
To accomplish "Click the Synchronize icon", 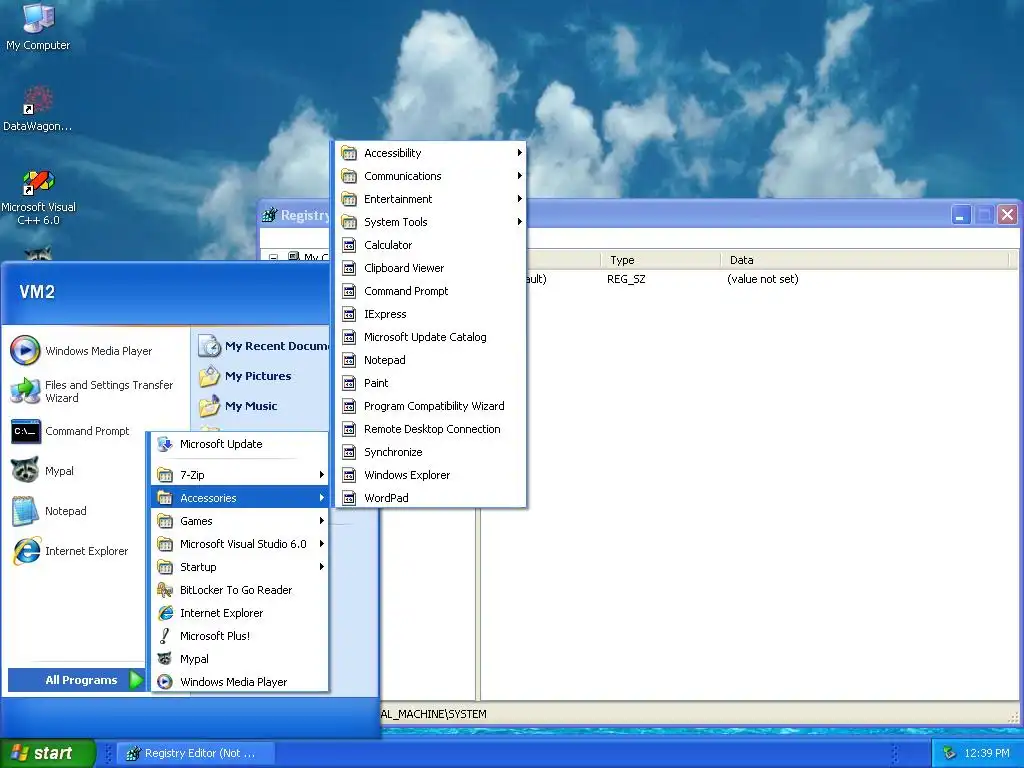I will point(349,452).
